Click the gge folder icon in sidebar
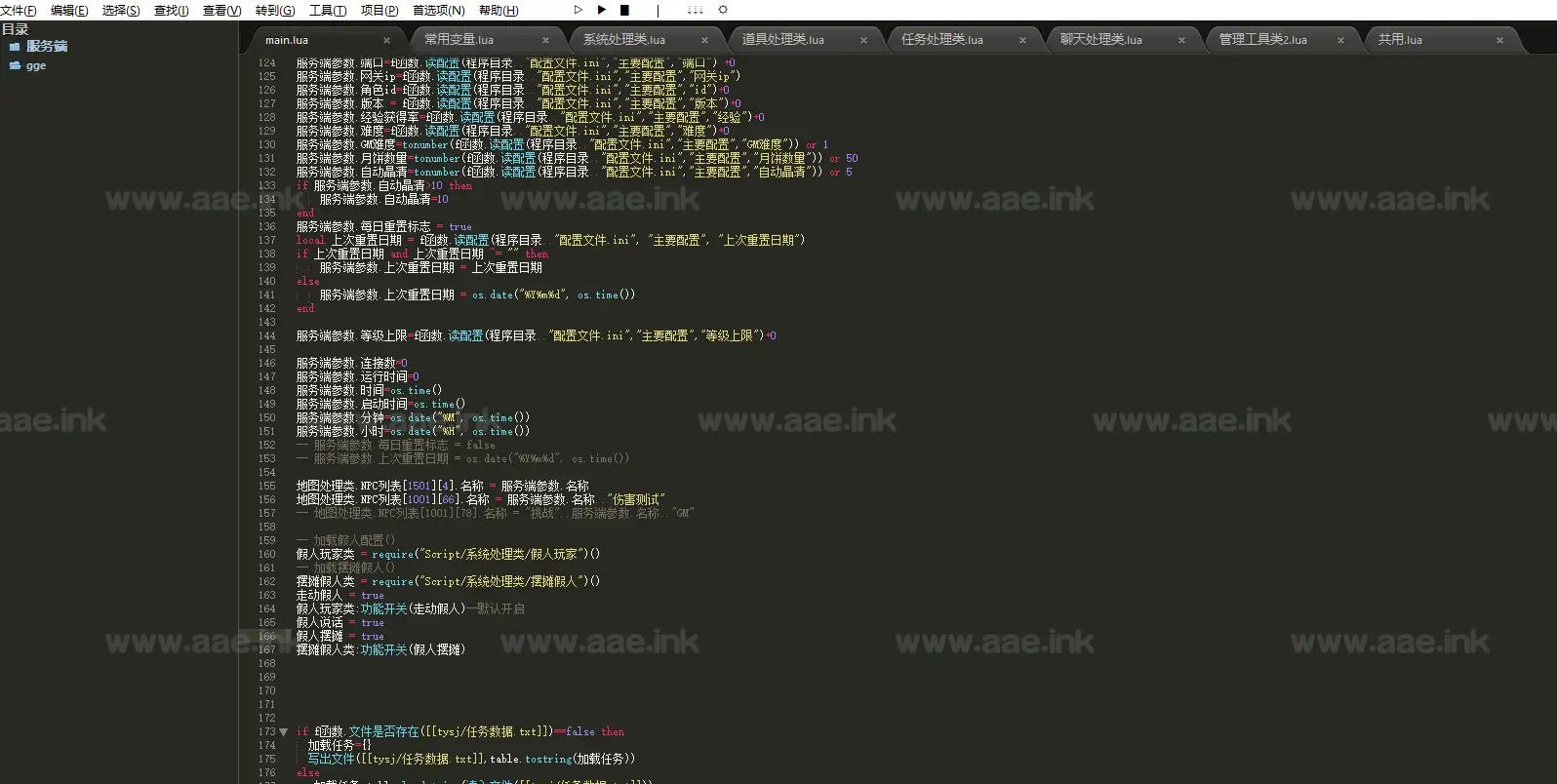 (x=15, y=66)
